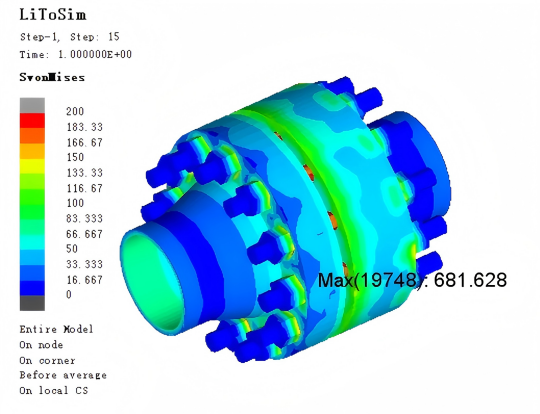Click the legend value 183.33

(x=85, y=127)
